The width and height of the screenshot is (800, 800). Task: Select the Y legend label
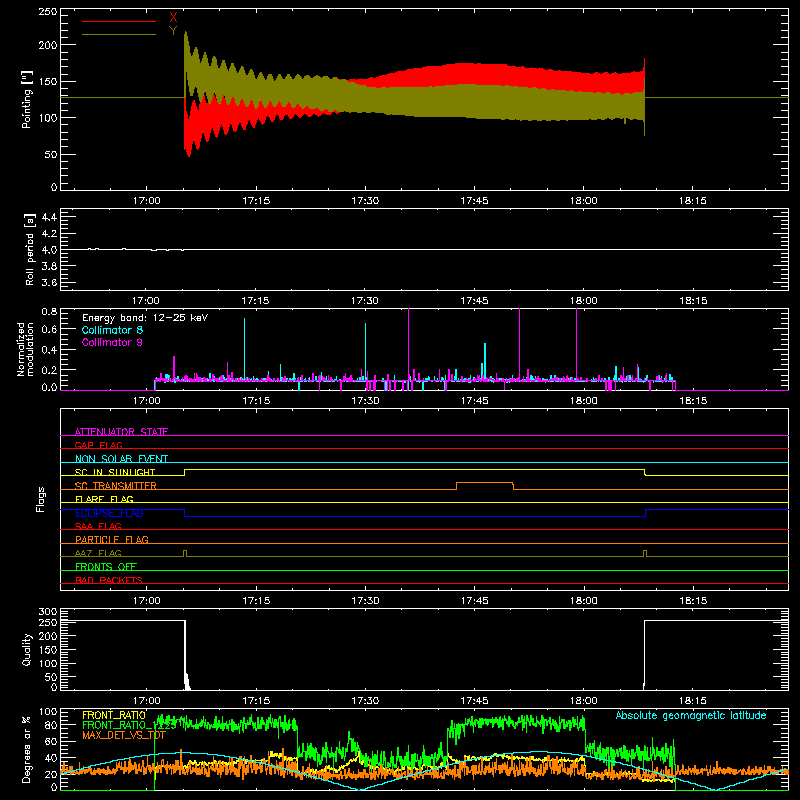pyautogui.click(x=173, y=31)
